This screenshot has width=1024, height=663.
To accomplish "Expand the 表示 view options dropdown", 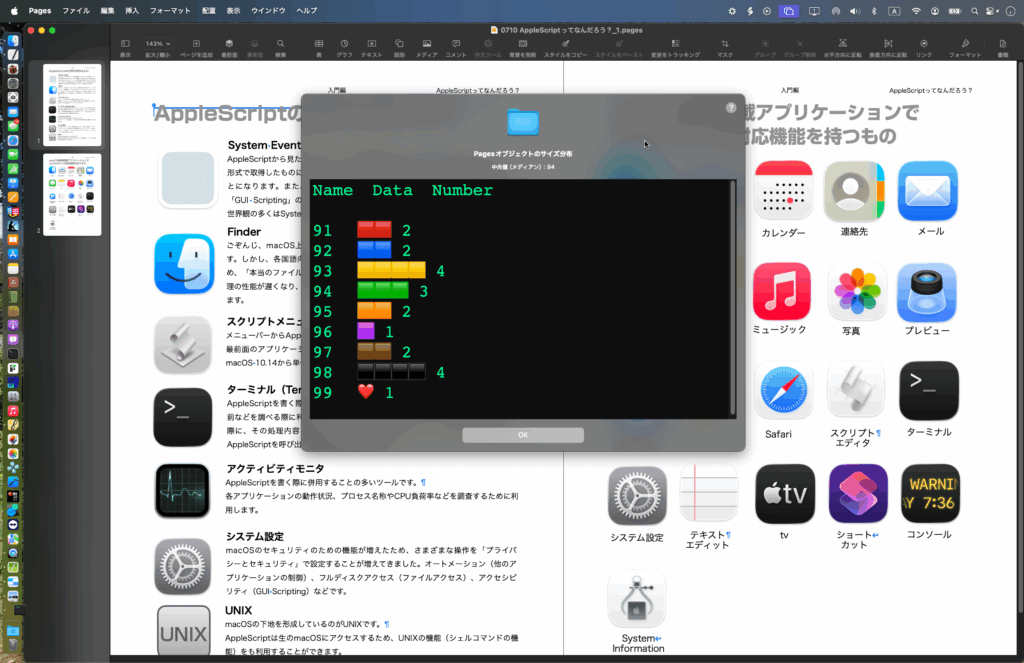I will pyautogui.click(x=125, y=46).
